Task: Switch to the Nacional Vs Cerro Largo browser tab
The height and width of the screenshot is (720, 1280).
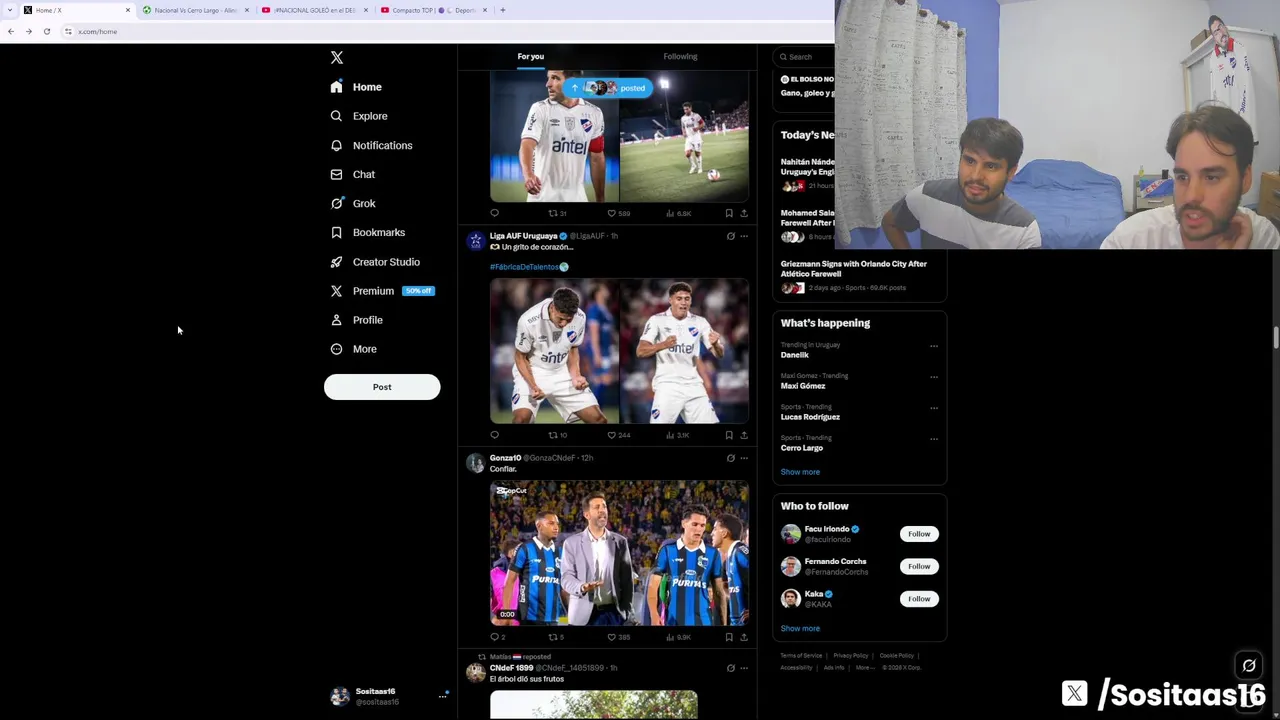Action: coord(195,10)
